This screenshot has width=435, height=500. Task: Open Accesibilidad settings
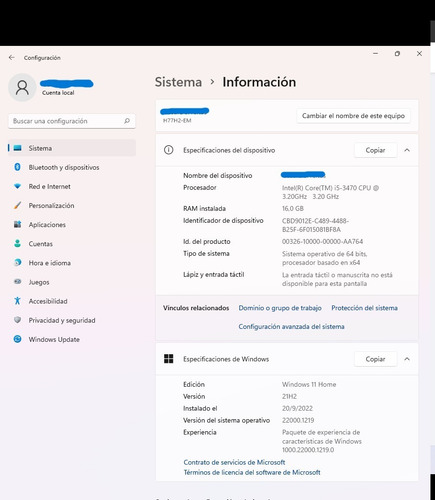click(72, 301)
